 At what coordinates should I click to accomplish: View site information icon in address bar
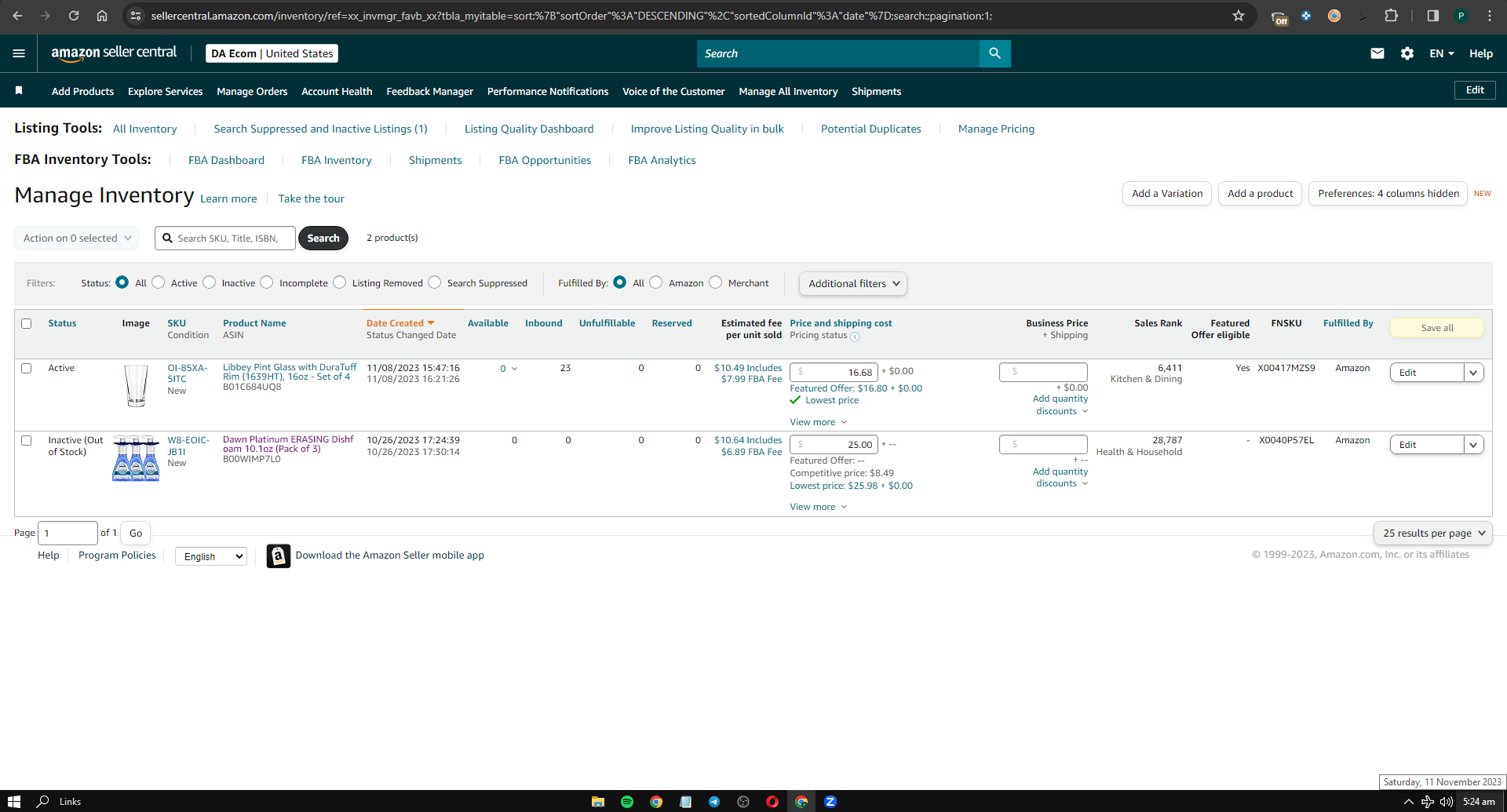(x=136, y=16)
